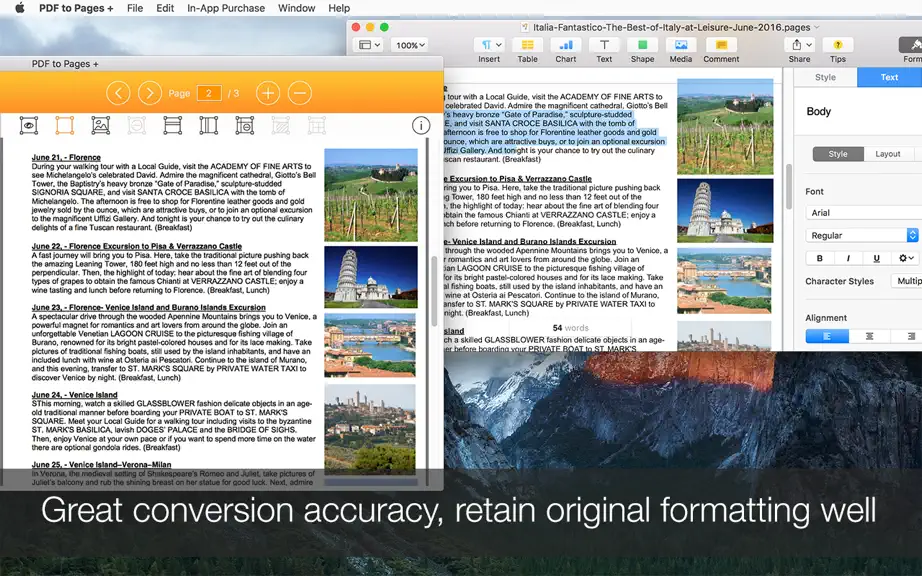Open the info circle icon
922x576 pixels.
click(x=421, y=125)
